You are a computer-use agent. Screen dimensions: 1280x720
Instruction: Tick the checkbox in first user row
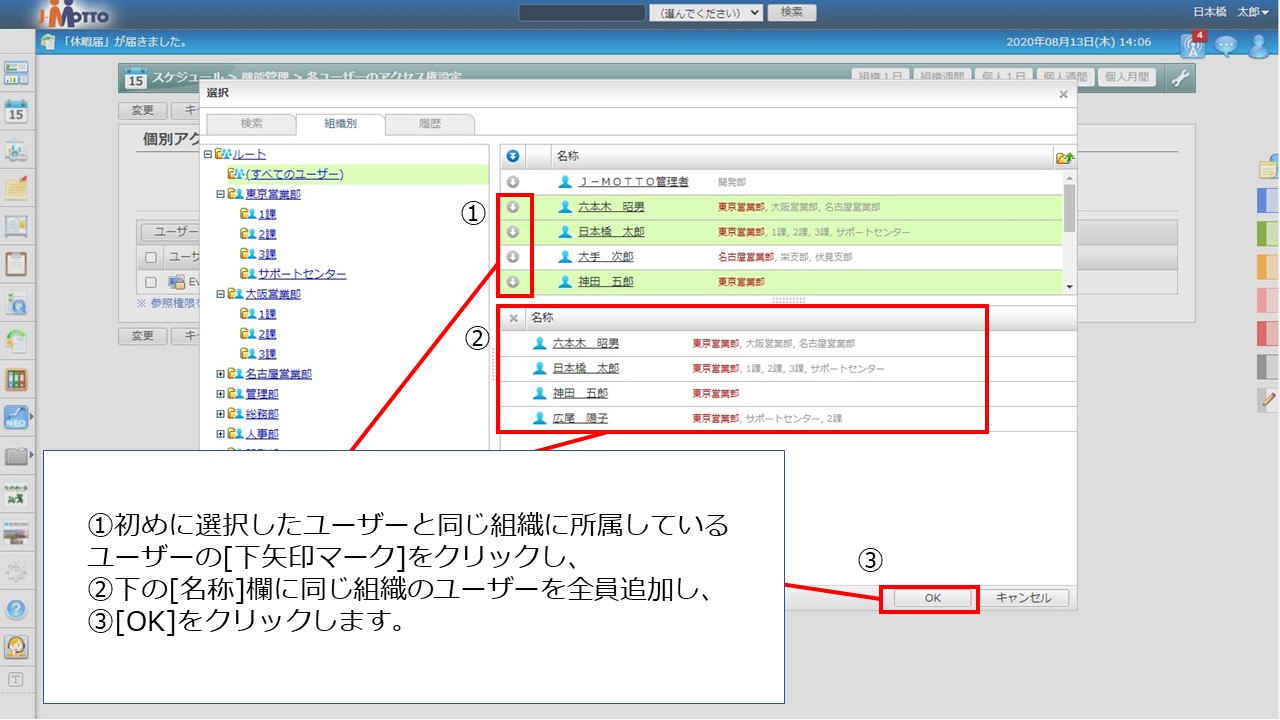coord(150,282)
